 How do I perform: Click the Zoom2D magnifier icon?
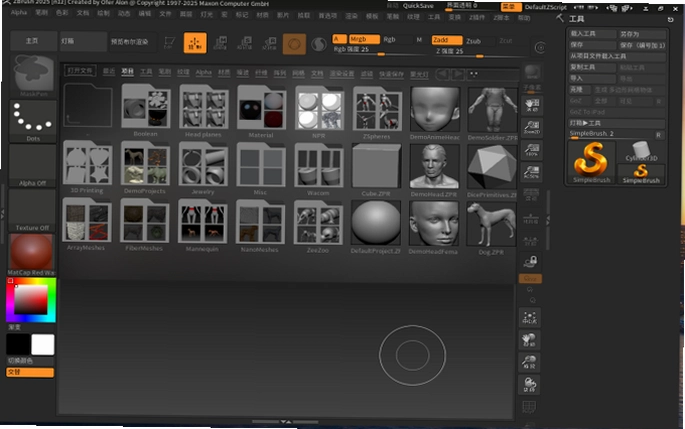(x=532, y=127)
